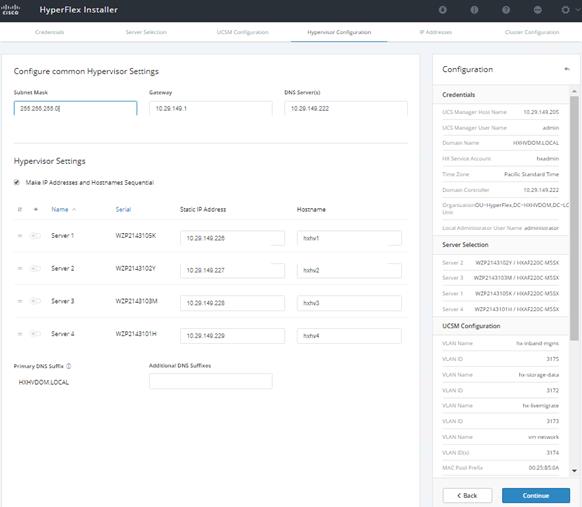Expand the chevron next to the gear
The width and height of the screenshot is (582, 507).
tap(578, 10)
